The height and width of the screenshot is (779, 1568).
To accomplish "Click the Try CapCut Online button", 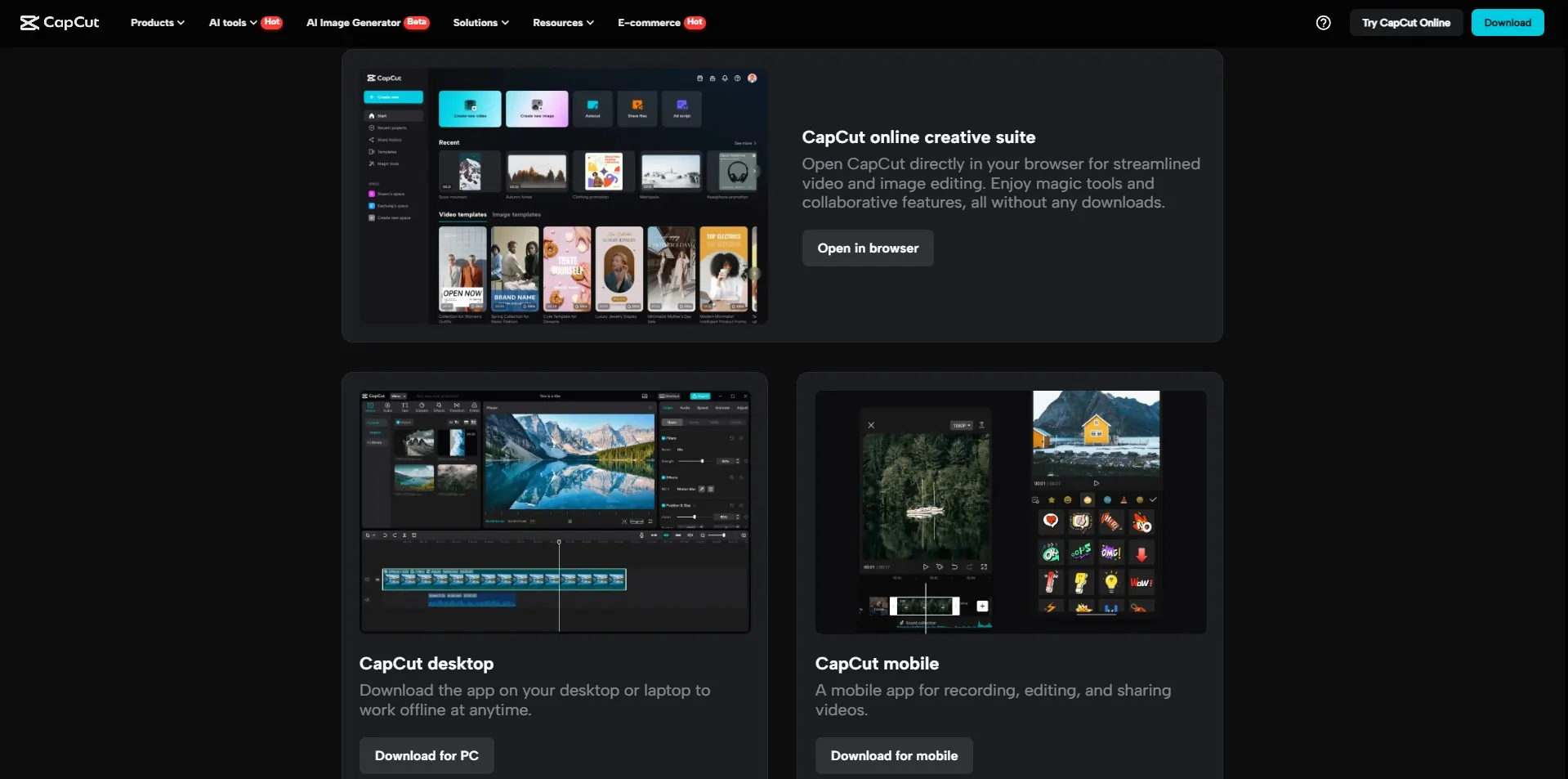I will pos(1405,23).
